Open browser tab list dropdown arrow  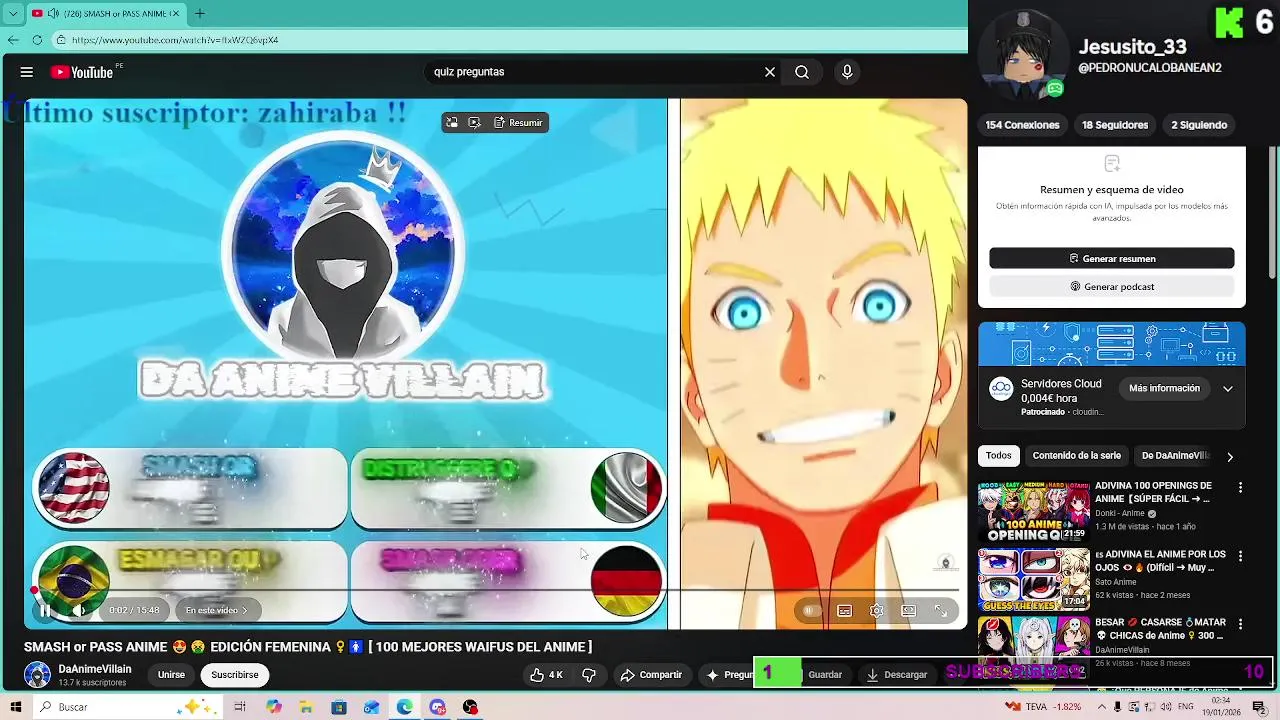(x=12, y=14)
